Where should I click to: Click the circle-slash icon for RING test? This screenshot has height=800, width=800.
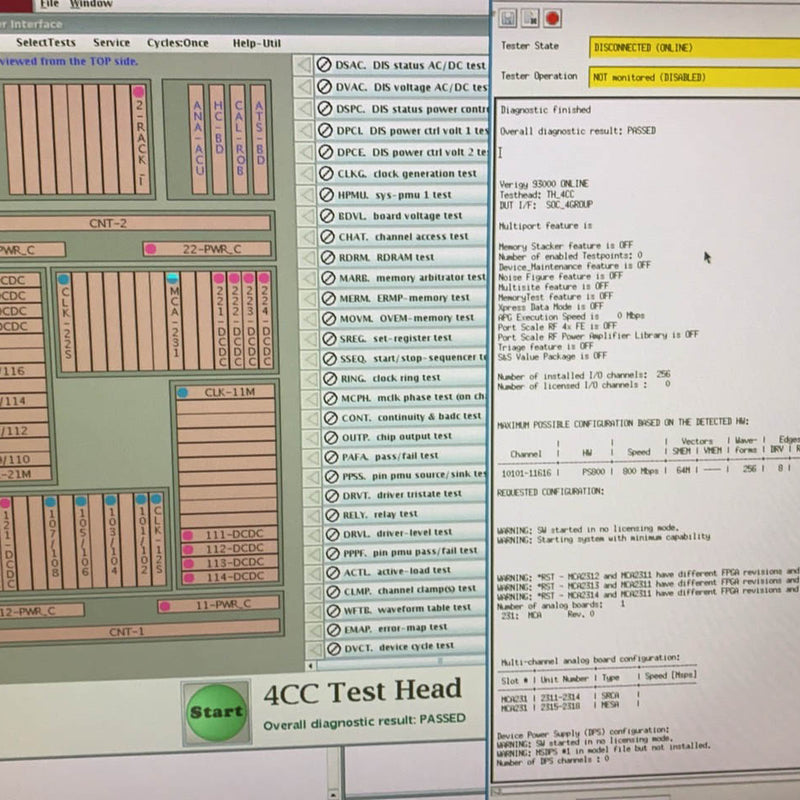click(331, 378)
